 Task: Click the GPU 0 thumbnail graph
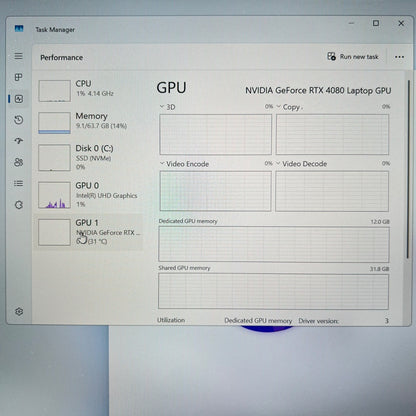(x=54, y=195)
